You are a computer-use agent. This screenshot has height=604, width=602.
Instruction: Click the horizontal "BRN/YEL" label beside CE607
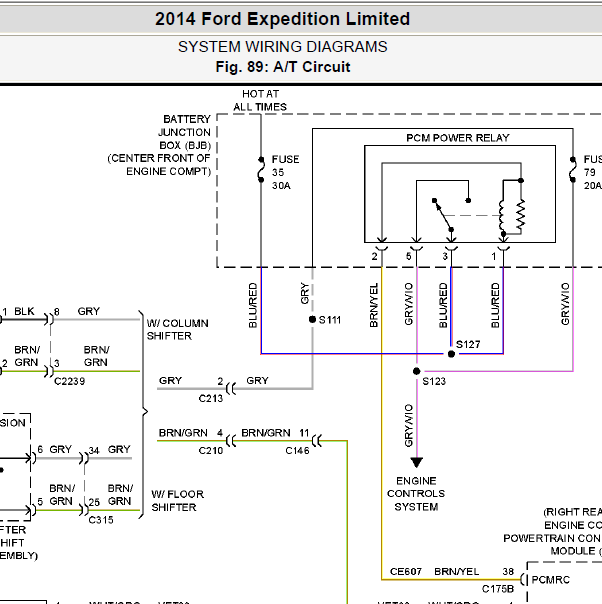pos(456,572)
